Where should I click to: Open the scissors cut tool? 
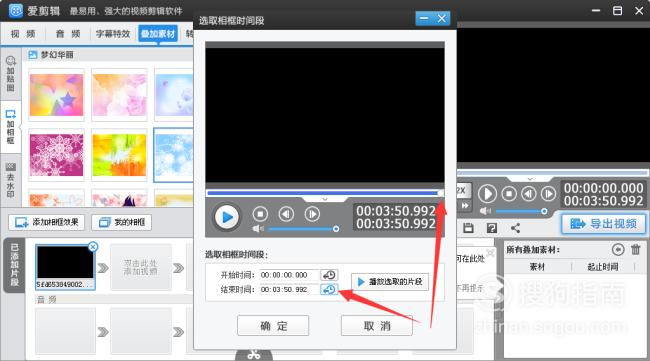[x=254, y=355]
